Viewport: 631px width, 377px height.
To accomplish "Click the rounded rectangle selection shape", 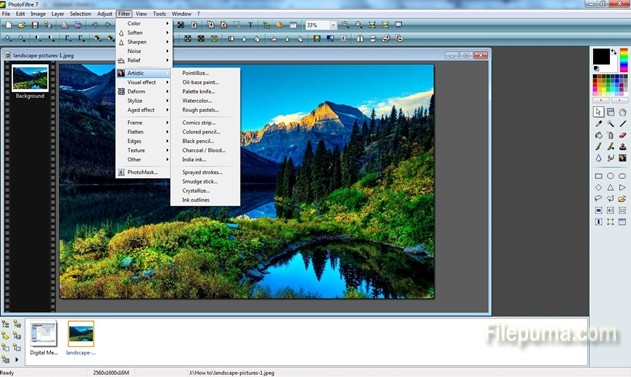I will (623, 176).
